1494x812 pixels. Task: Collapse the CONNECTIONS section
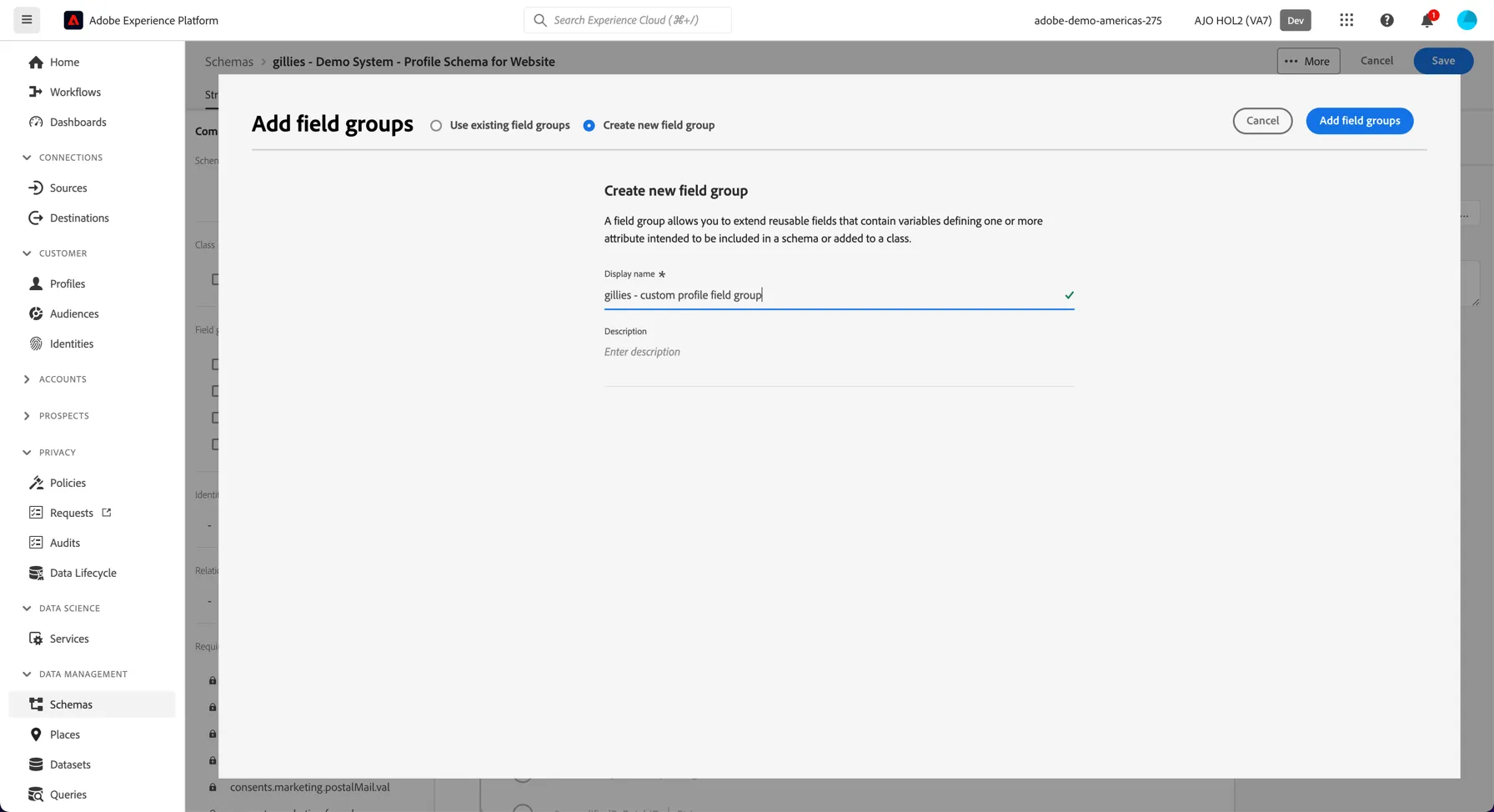[27, 158]
